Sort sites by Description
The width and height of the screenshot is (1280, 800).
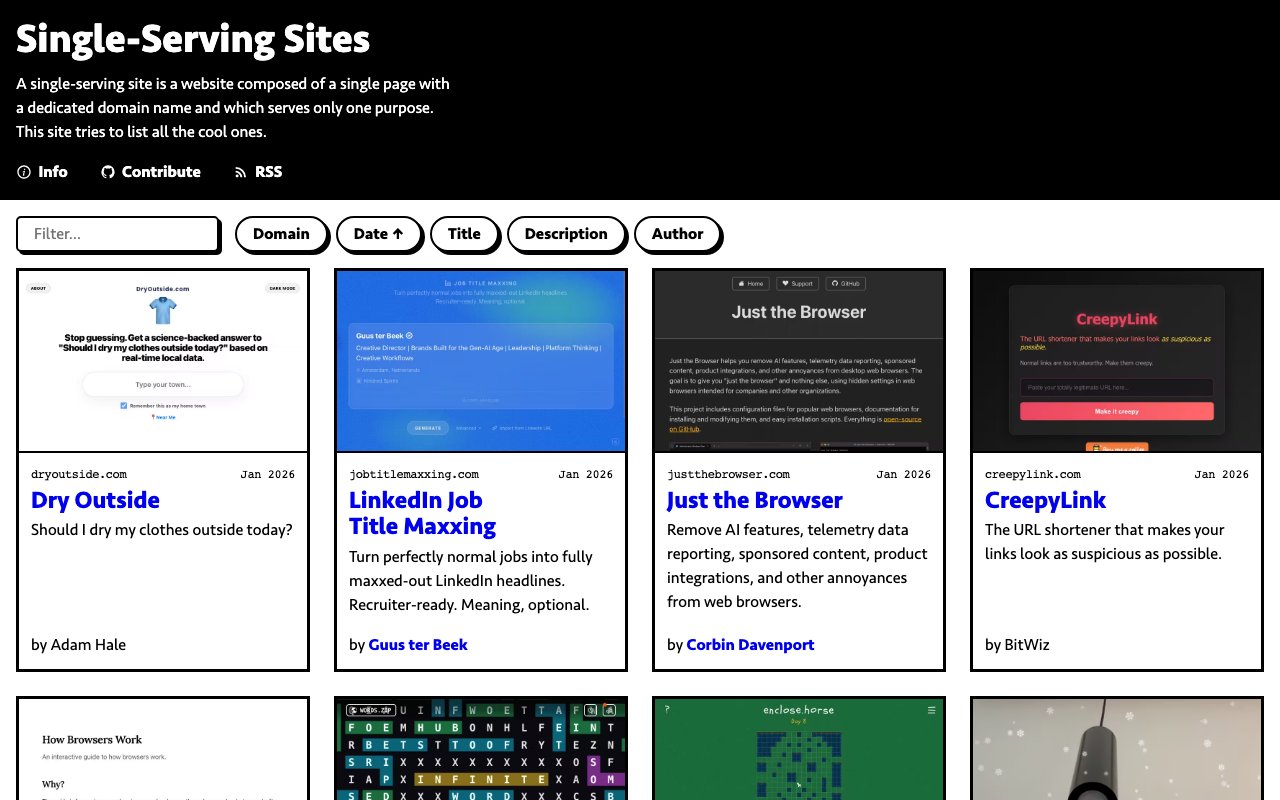click(566, 233)
